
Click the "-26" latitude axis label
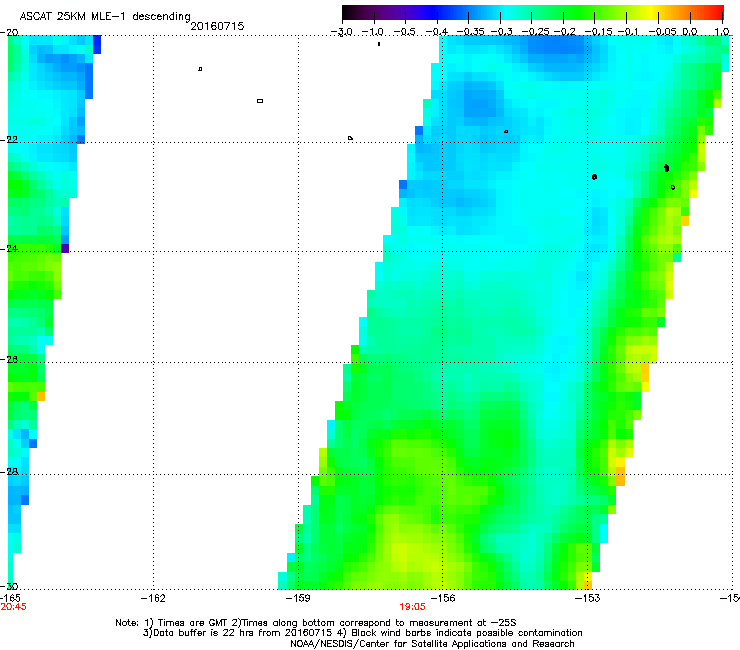(x=9, y=360)
